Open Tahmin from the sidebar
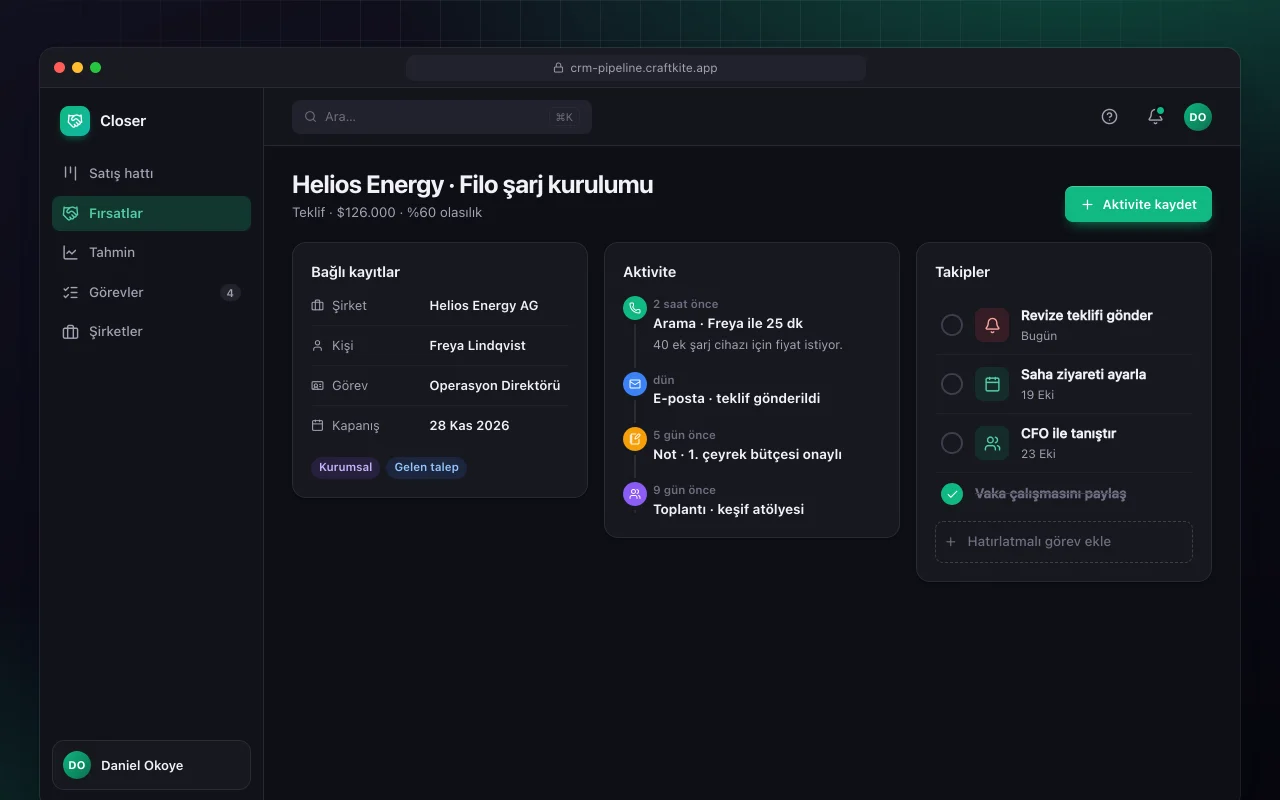The width and height of the screenshot is (1280, 800). [151, 253]
